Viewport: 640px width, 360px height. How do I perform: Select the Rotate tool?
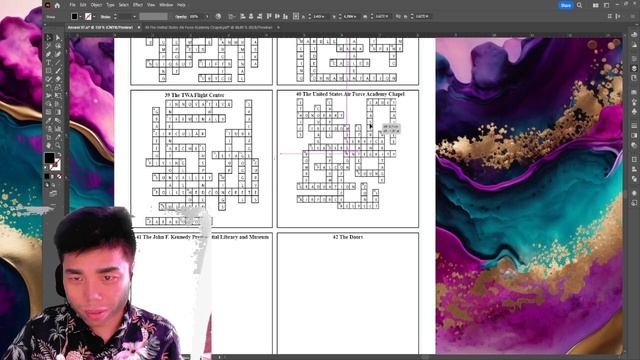pyautogui.click(x=49, y=87)
